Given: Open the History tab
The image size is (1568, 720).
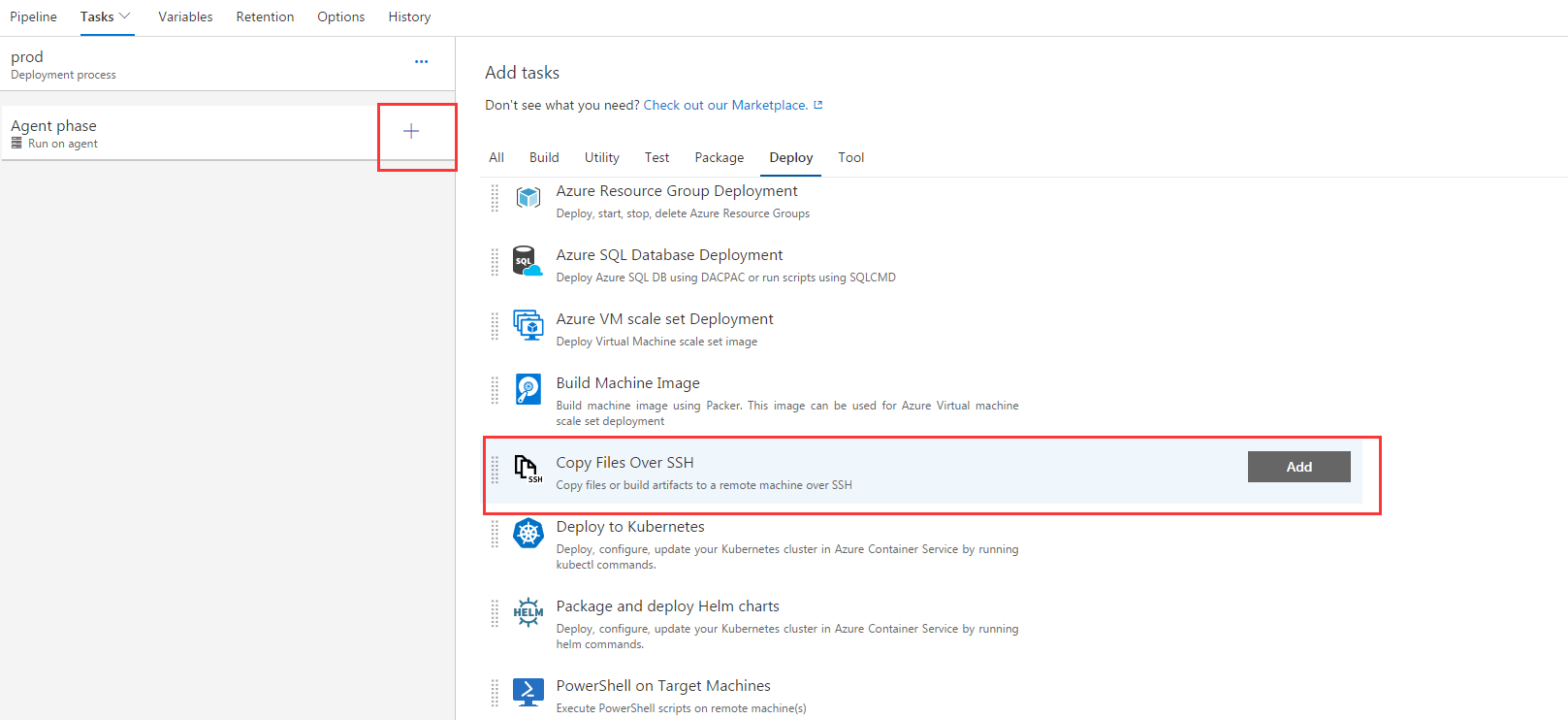Looking at the screenshot, I should pos(409,16).
